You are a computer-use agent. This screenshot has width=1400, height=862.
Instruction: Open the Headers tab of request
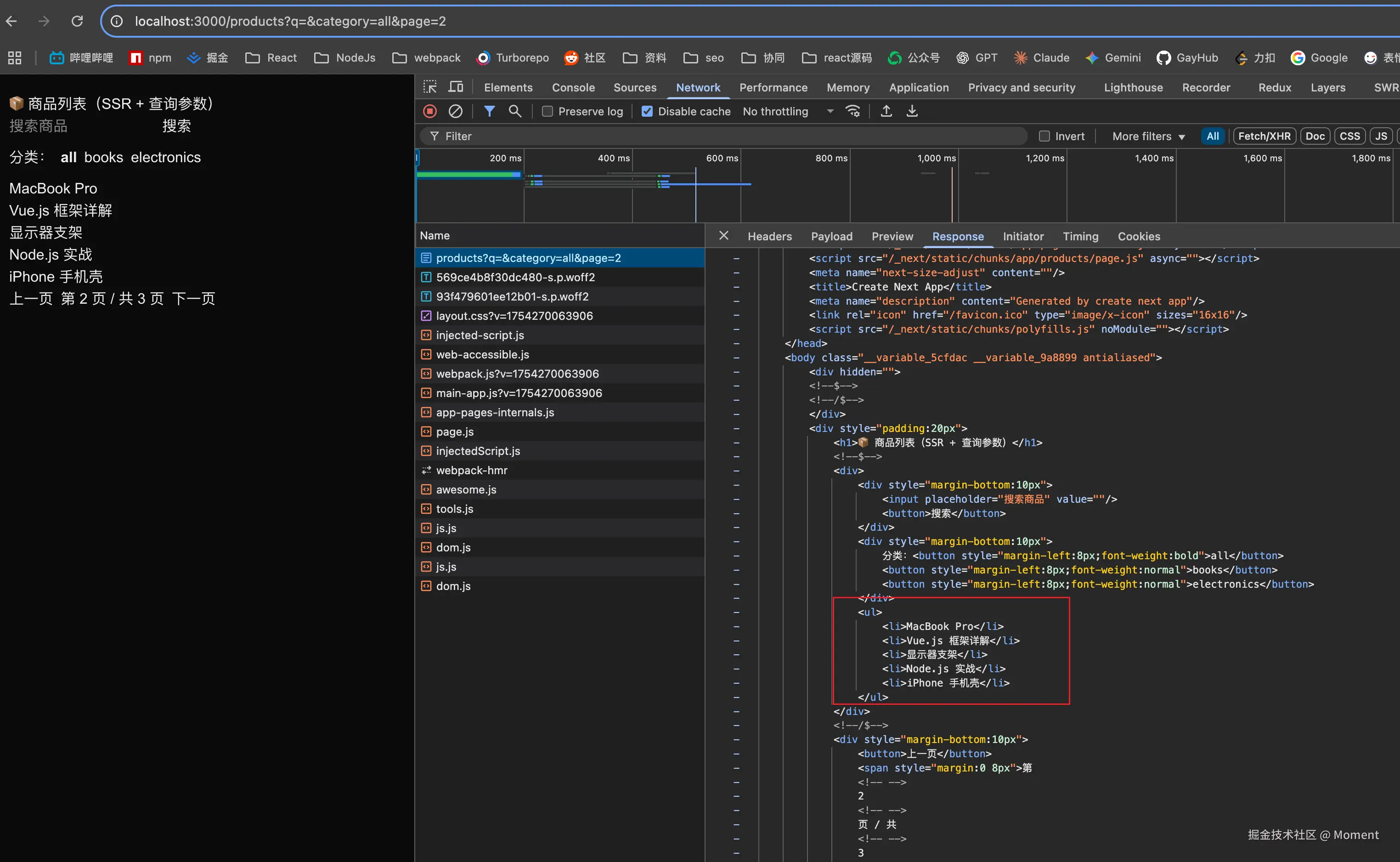coord(769,236)
